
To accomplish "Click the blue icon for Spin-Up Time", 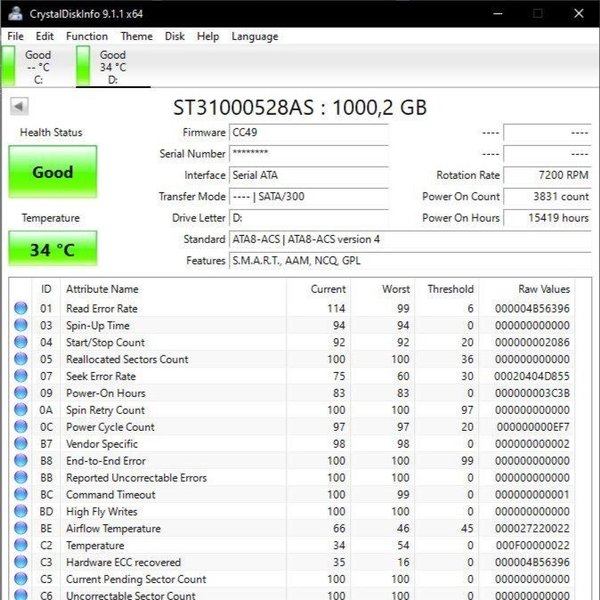I will tap(21, 326).
